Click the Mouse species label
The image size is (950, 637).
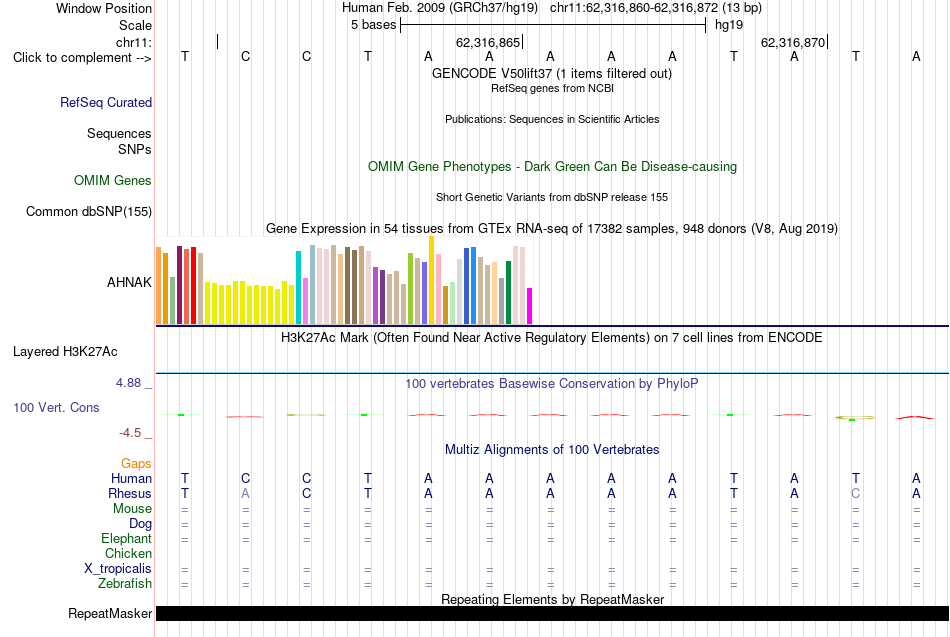(x=132, y=509)
